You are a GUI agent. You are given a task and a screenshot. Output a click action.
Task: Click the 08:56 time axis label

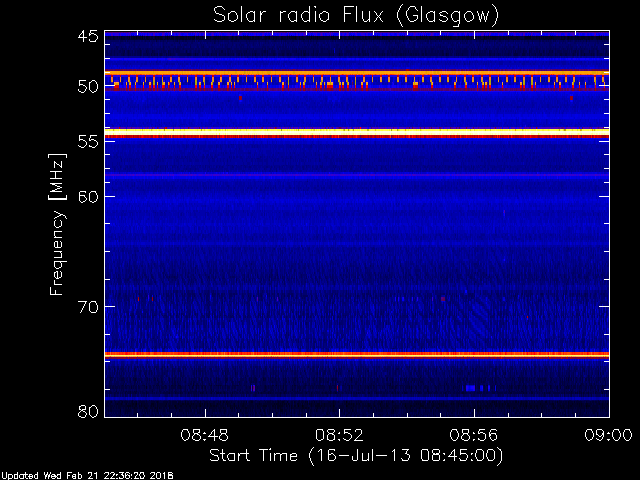[474, 436]
